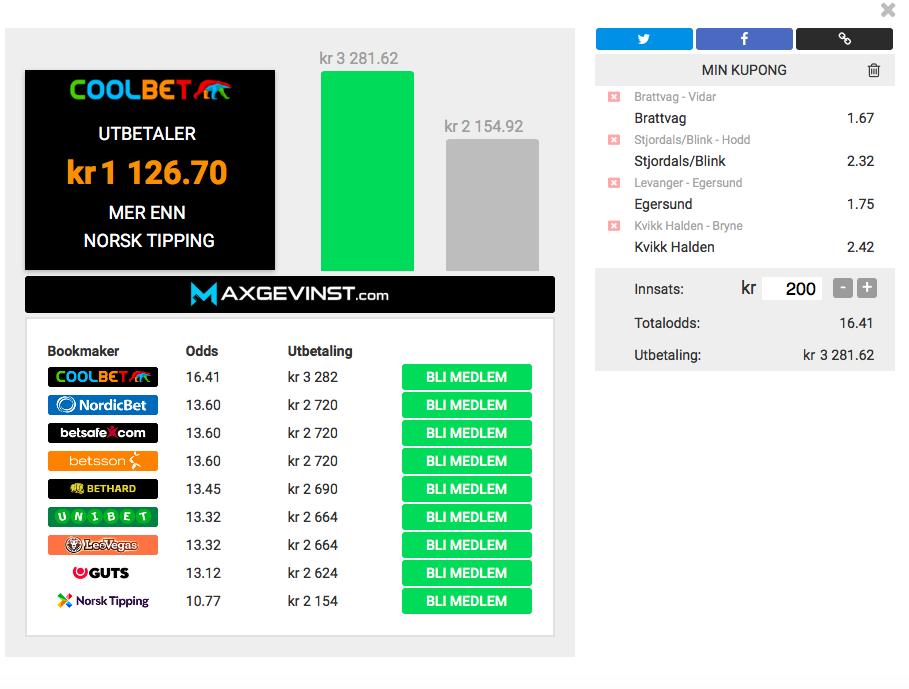Remove Brattvag - Vidar from coupon
Viewport: 909px width, 689px height.
pyautogui.click(x=614, y=97)
